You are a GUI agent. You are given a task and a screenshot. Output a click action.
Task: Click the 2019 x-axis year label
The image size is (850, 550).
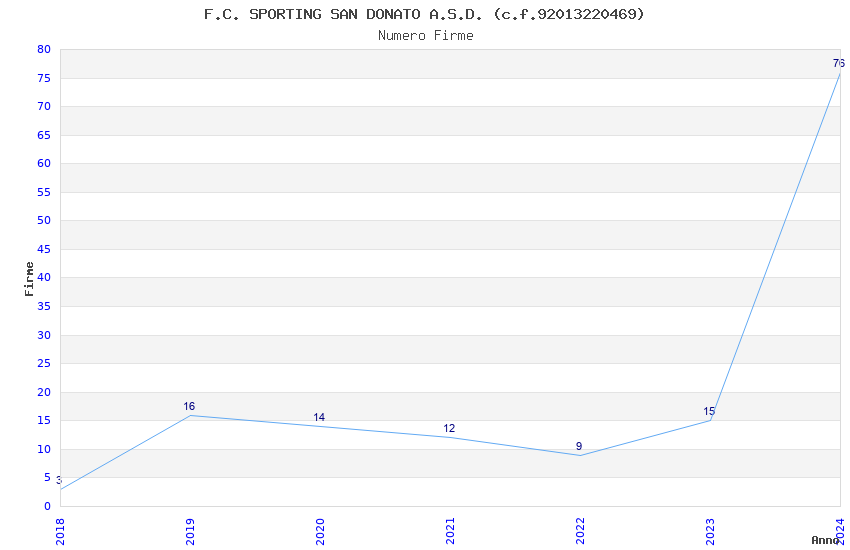click(x=190, y=531)
